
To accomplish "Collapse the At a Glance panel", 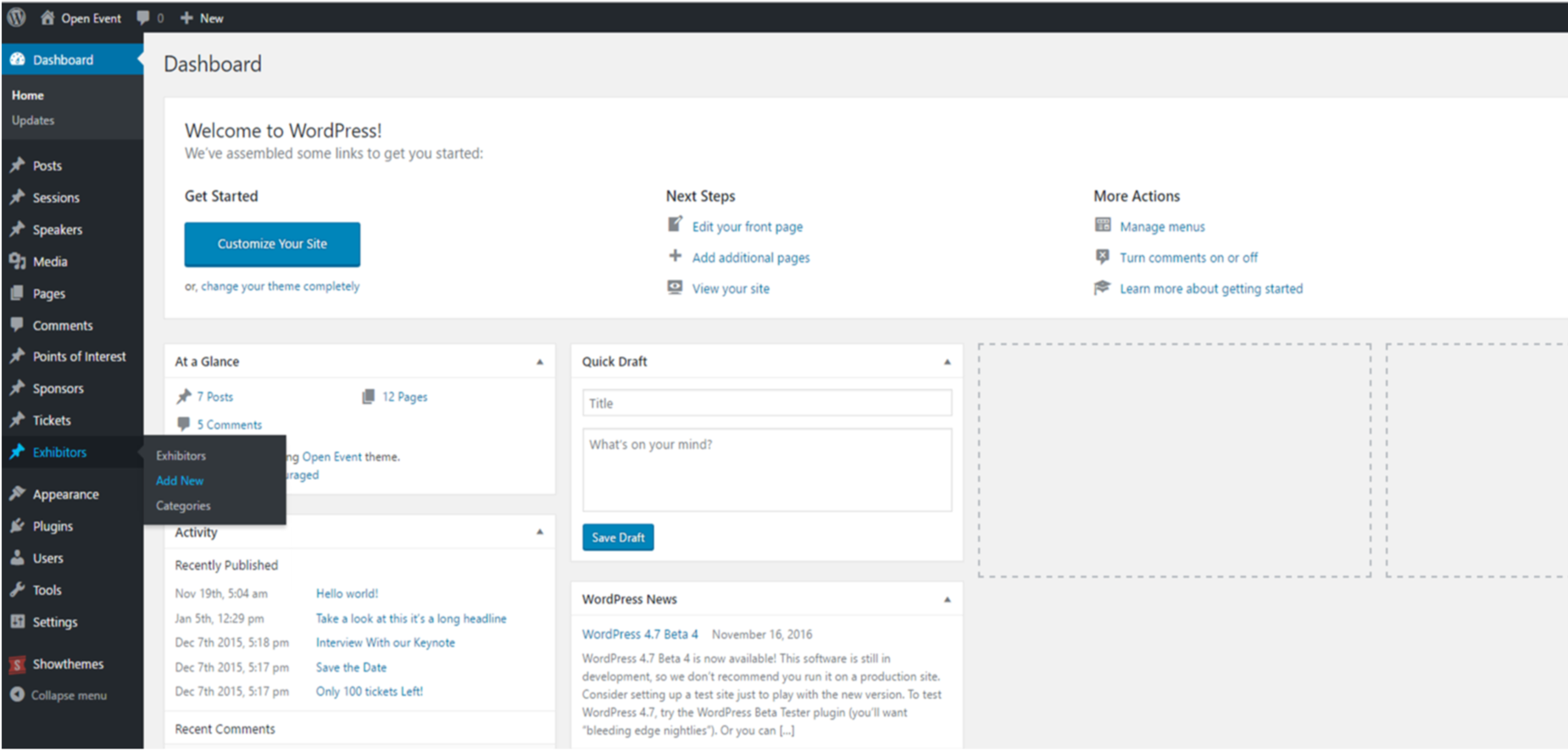I will [x=540, y=362].
